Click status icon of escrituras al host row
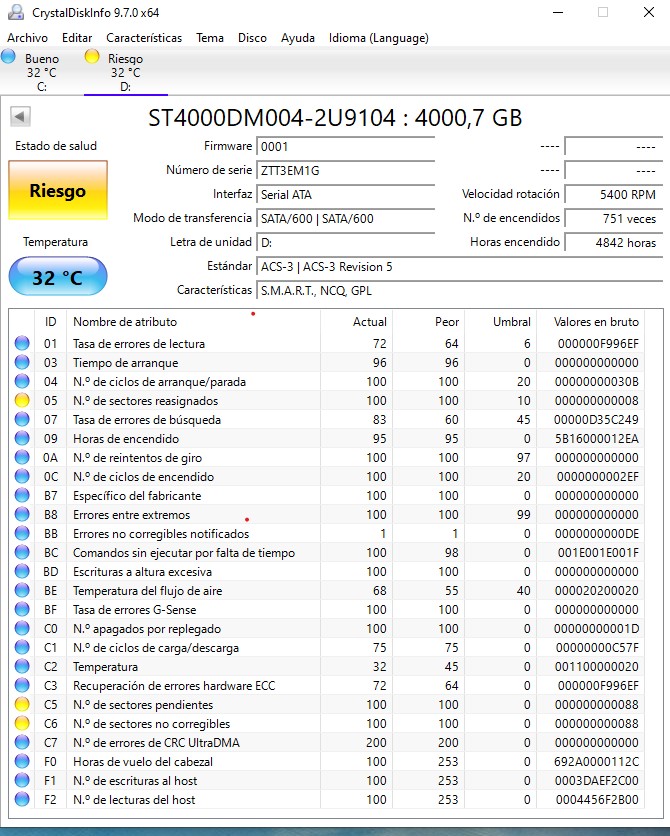670x836 pixels. coord(22,781)
